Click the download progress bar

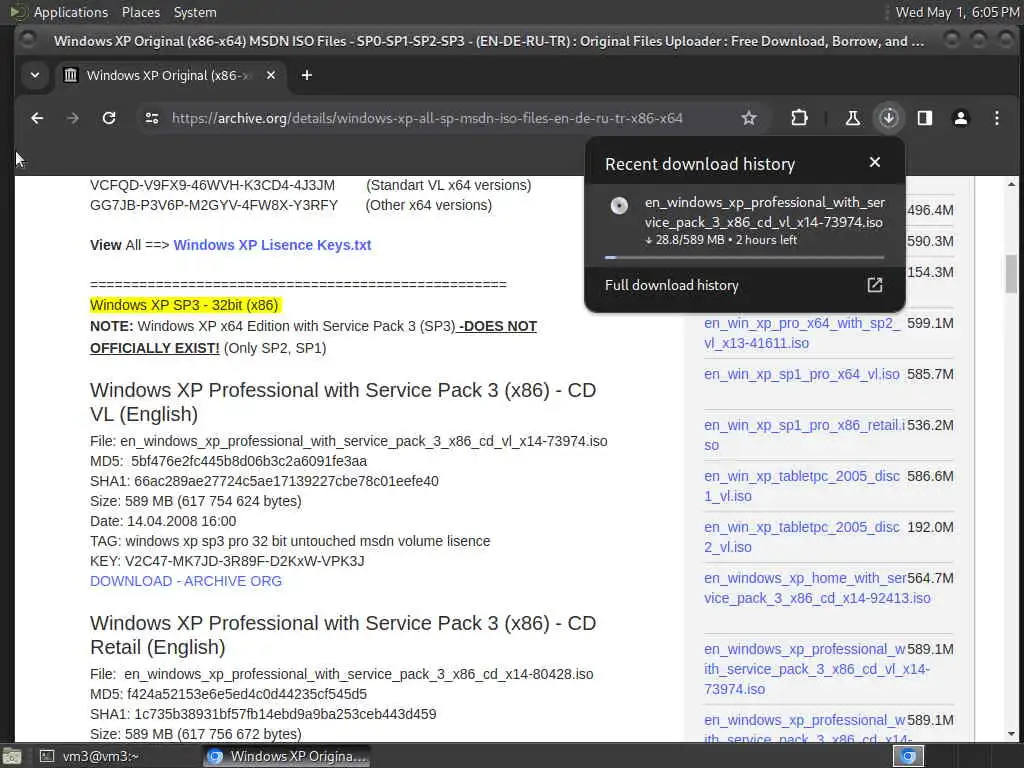[x=744, y=257]
